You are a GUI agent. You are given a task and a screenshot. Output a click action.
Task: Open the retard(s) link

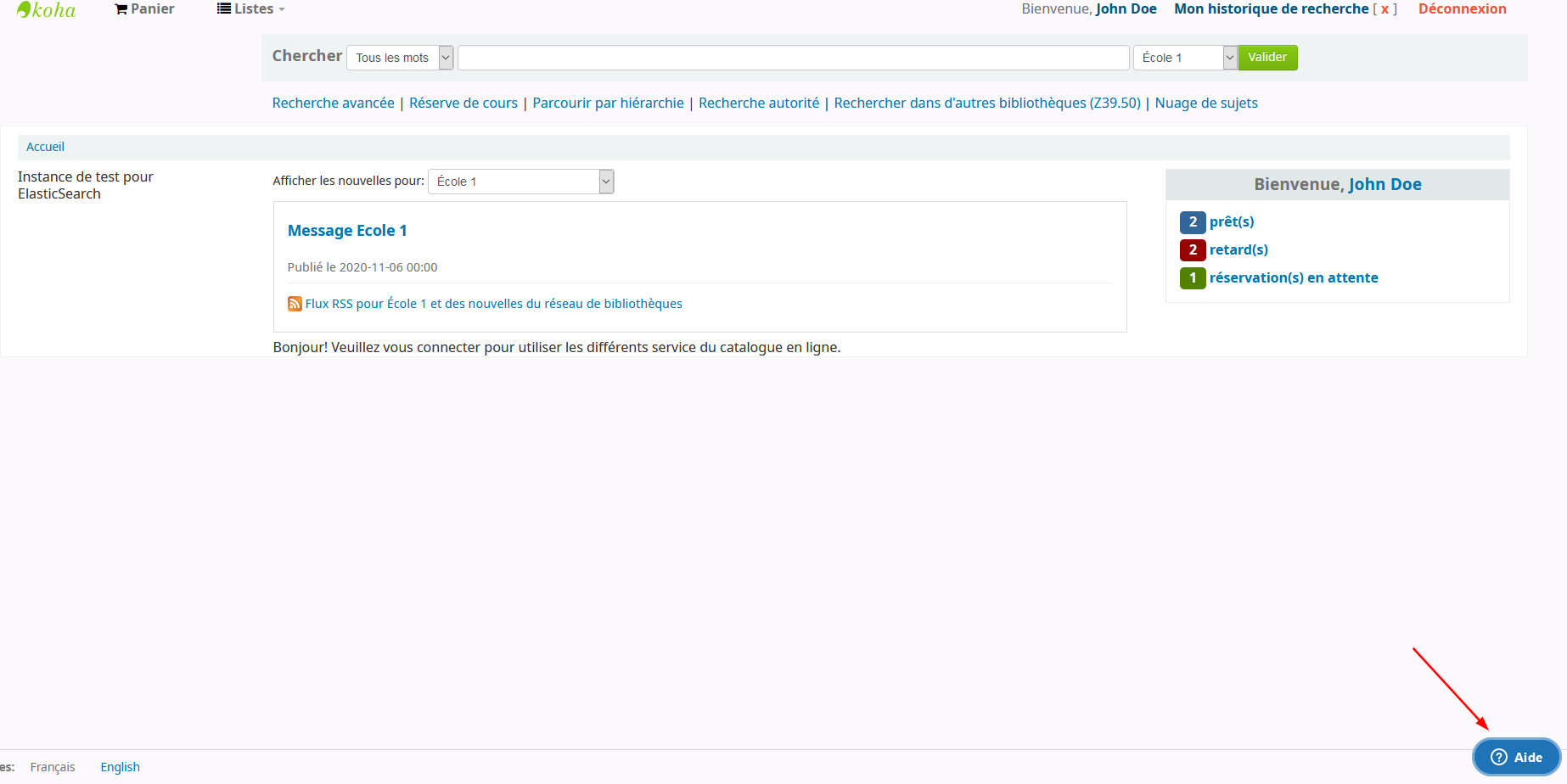click(x=1238, y=250)
